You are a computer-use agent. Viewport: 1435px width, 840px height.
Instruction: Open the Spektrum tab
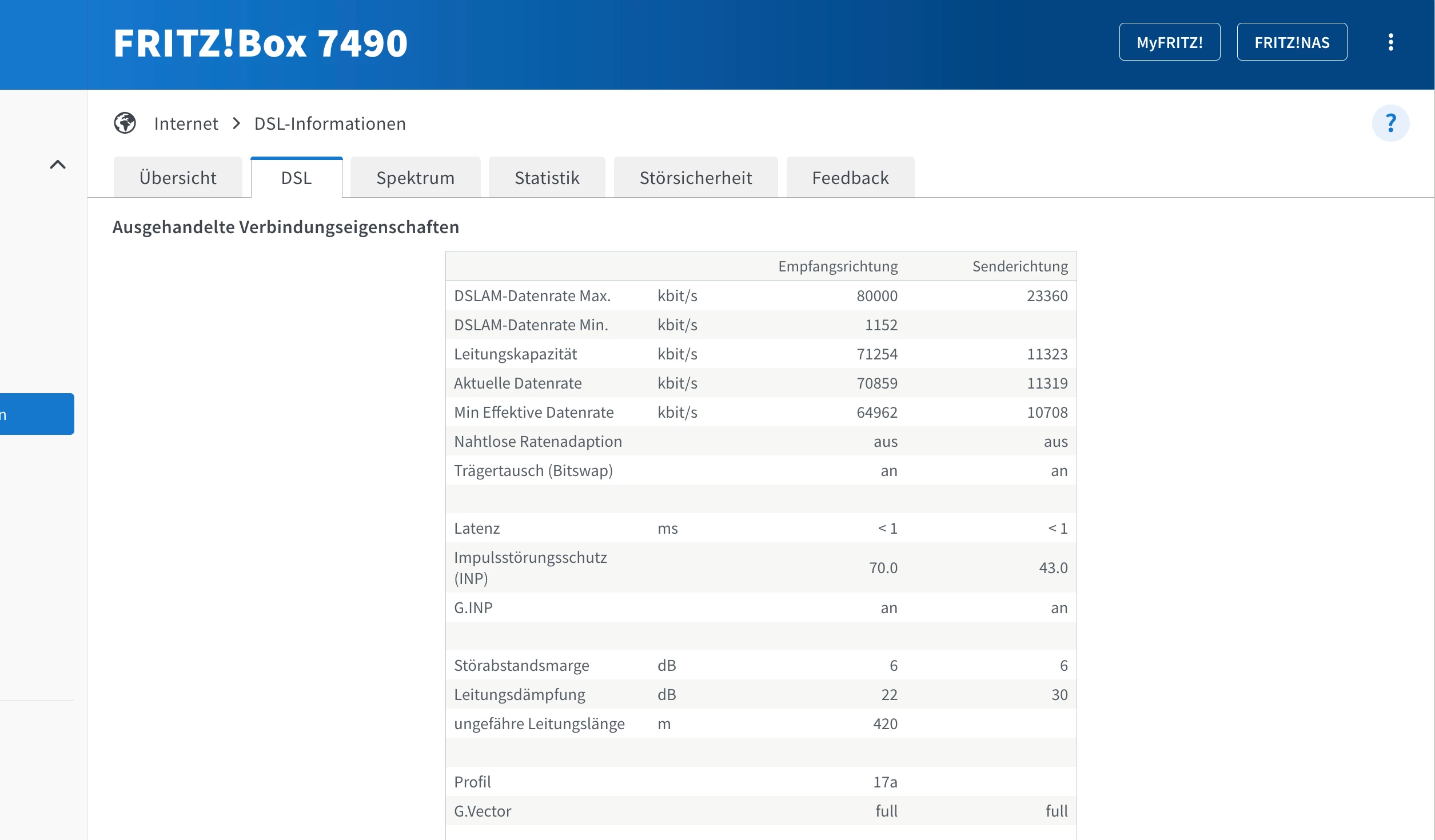[x=415, y=178]
